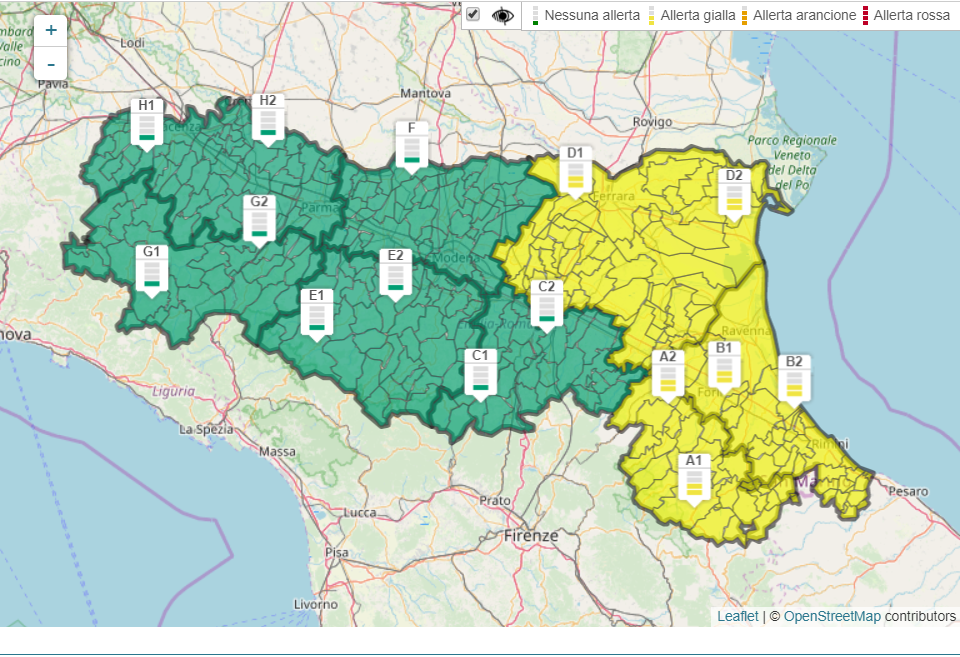Click the Allerta rossa legend swatch
The image size is (960, 657).
pyautogui.click(x=866, y=15)
